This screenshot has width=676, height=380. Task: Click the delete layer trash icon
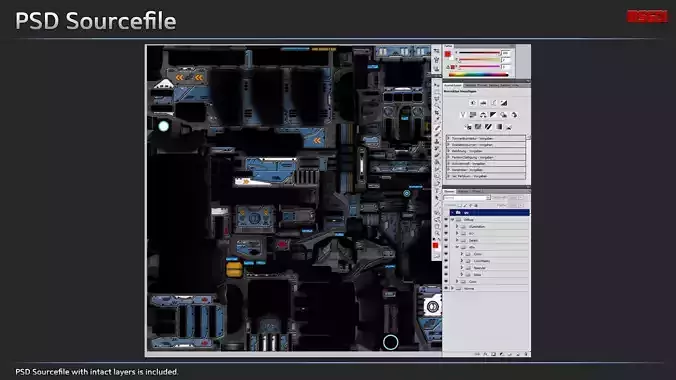click(x=526, y=354)
